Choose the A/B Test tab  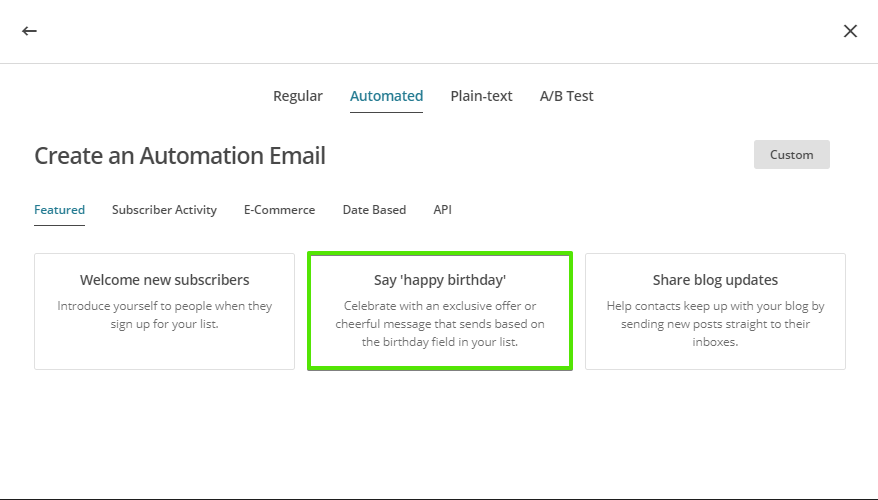[x=566, y=96]
